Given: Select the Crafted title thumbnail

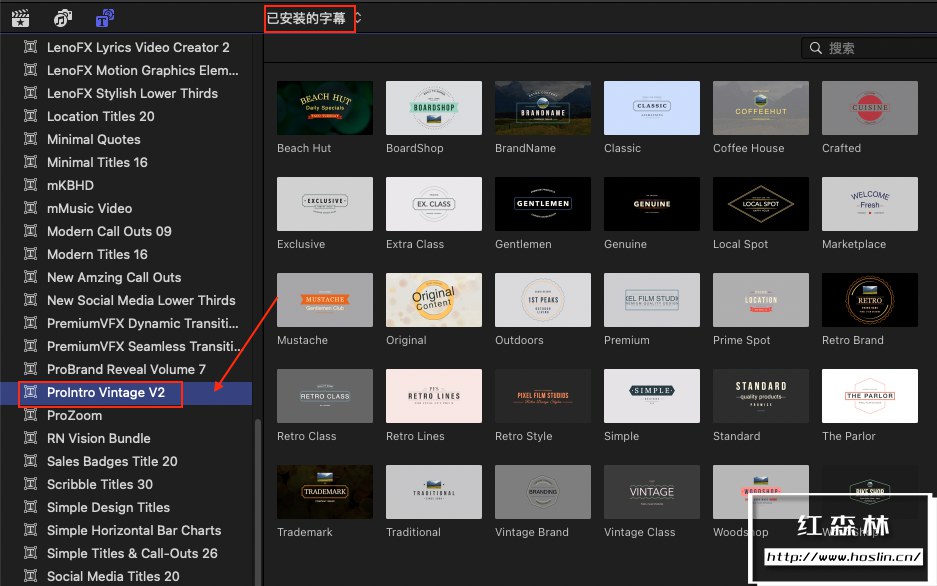Looking at the screenshot, I should (x=870, y=108).
